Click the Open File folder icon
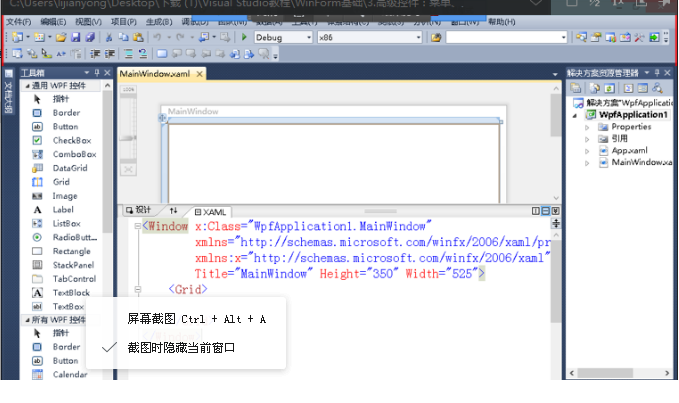 pyautogui.click(x=61, y=38)
